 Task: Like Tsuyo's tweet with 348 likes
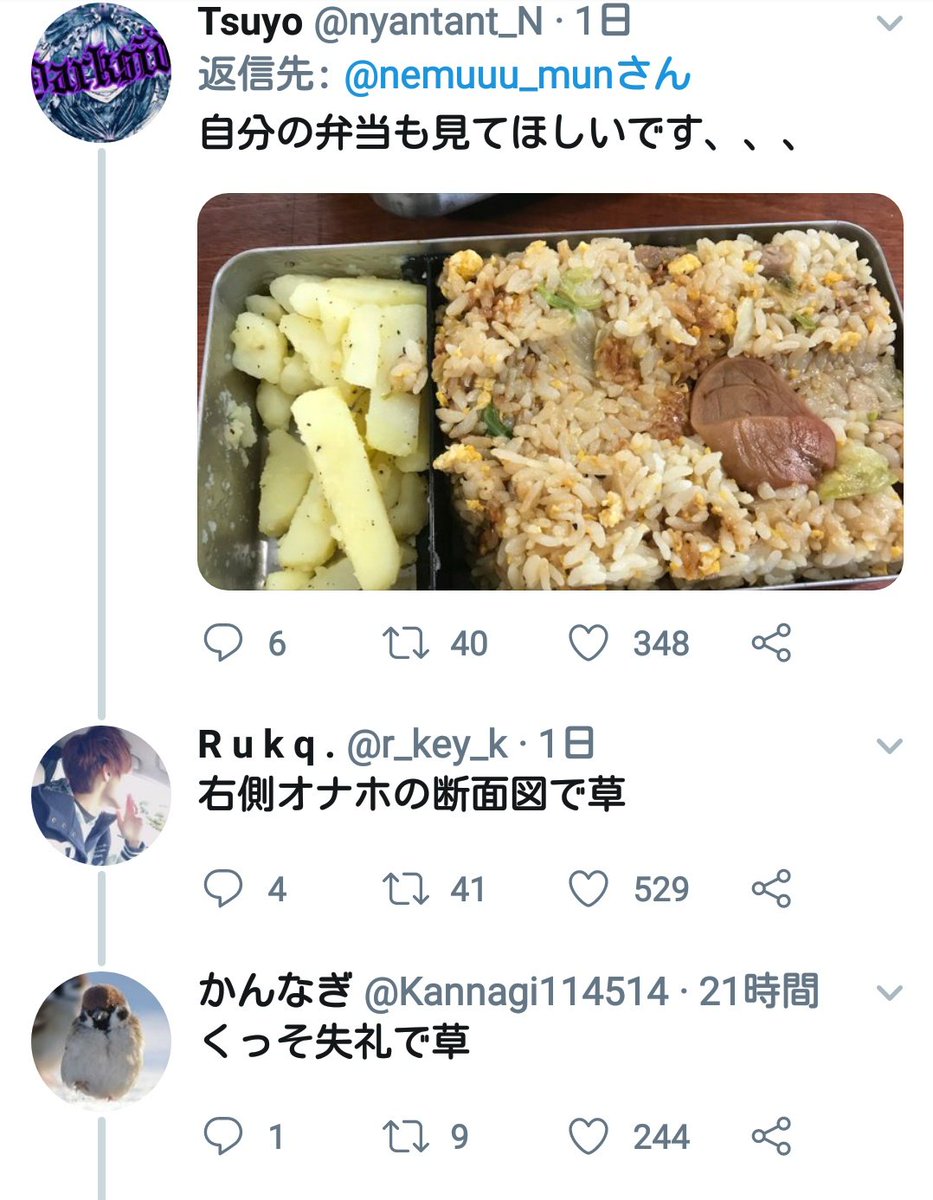pos(588,643)
